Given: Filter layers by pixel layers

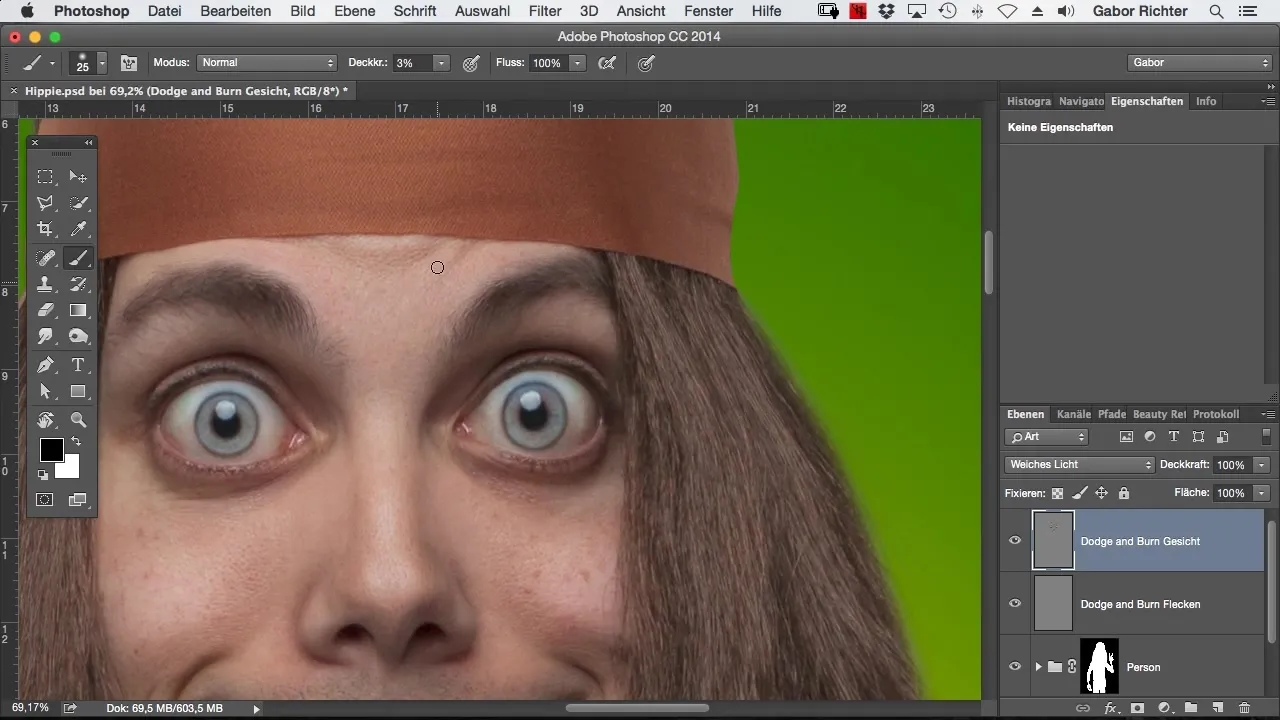Looking at the screenshot, I should point(1126,437).
